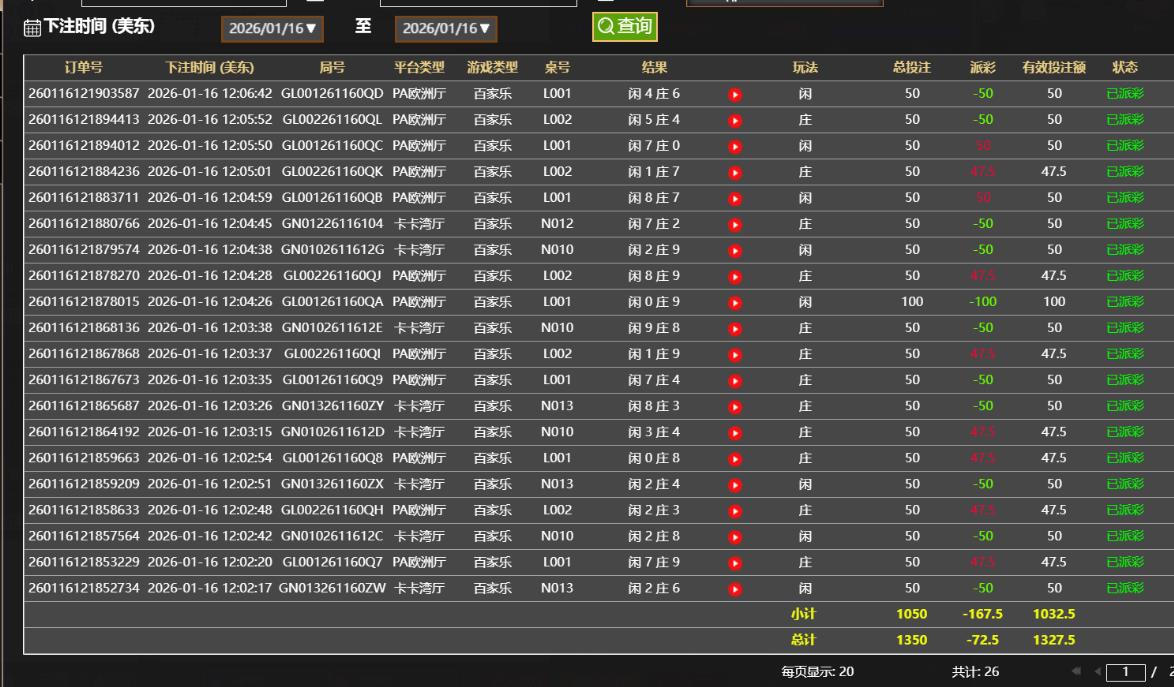Screen dimensions: 1174x687
Task: Open the start date dropdown 2026/01/16
Action: click(x=272, y=29)
